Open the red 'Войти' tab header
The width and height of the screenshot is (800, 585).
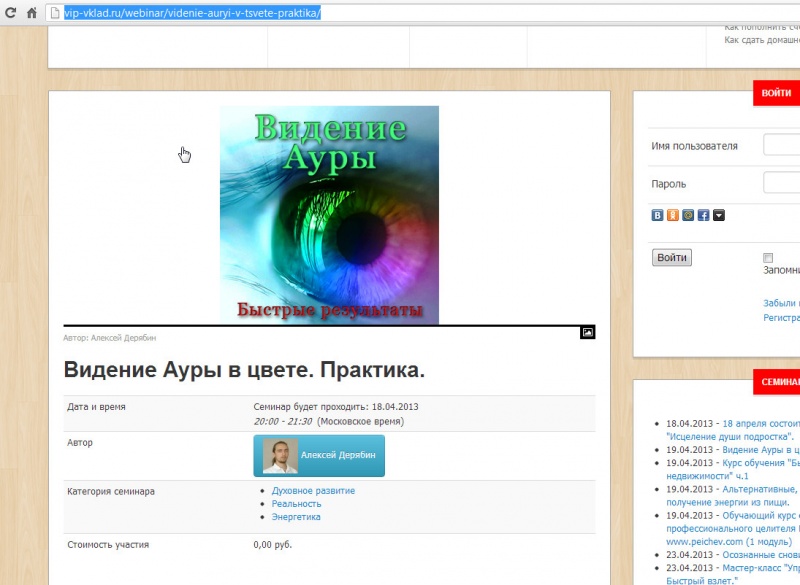tap(776, 93)
